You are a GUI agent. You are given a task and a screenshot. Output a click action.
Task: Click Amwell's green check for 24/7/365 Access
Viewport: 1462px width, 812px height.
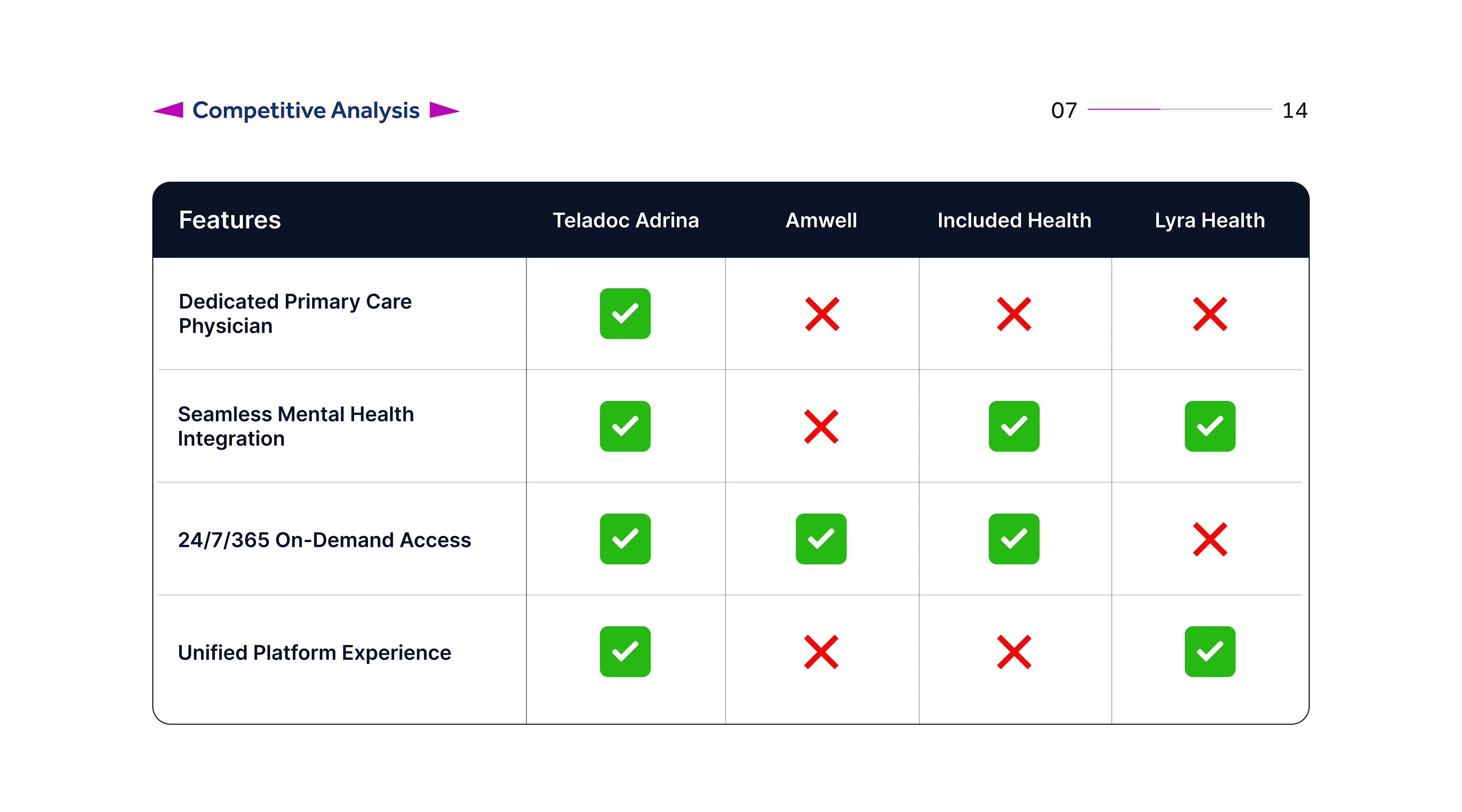pos(821,539)
